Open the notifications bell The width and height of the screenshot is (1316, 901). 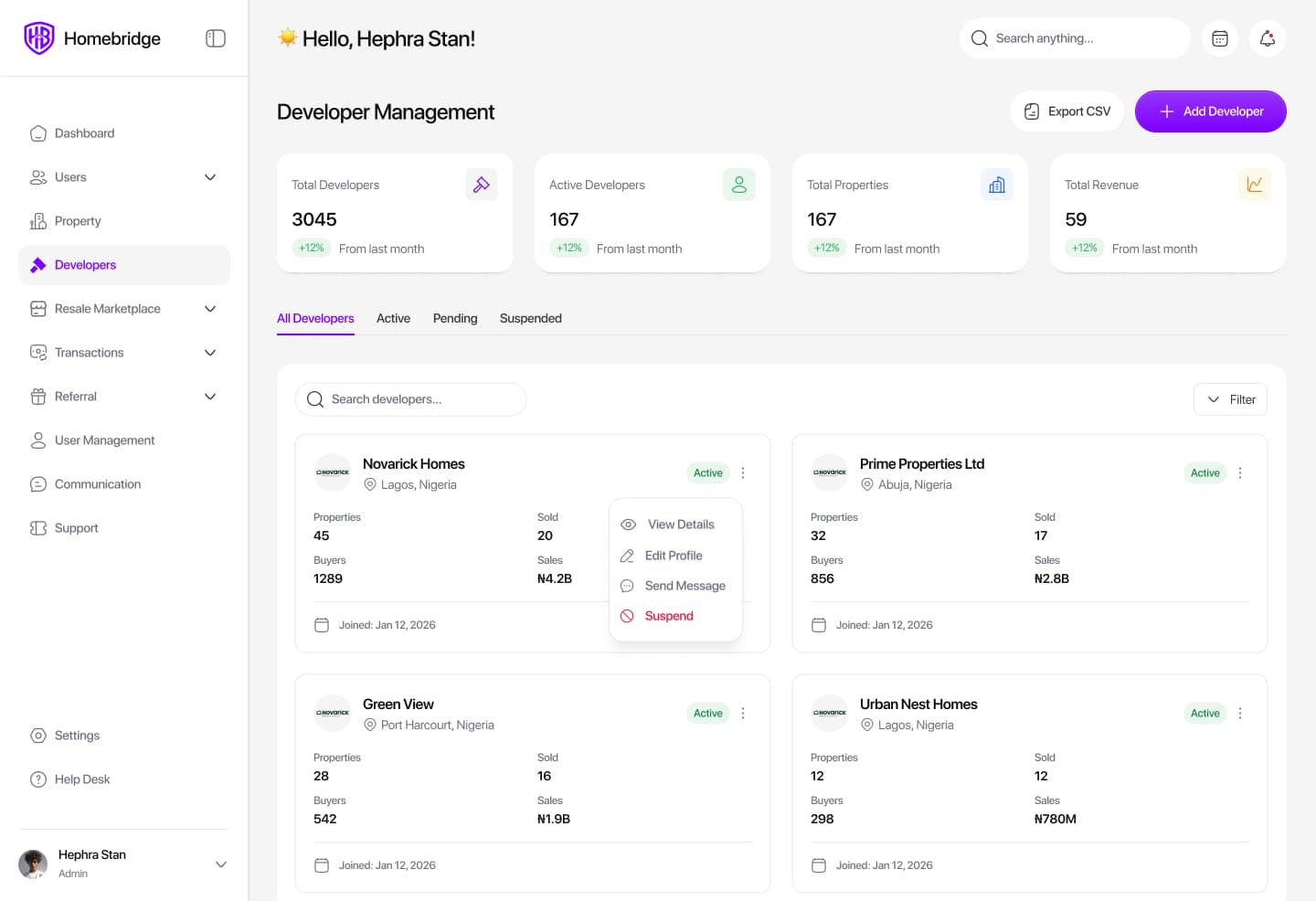(x=1268, y=38)
